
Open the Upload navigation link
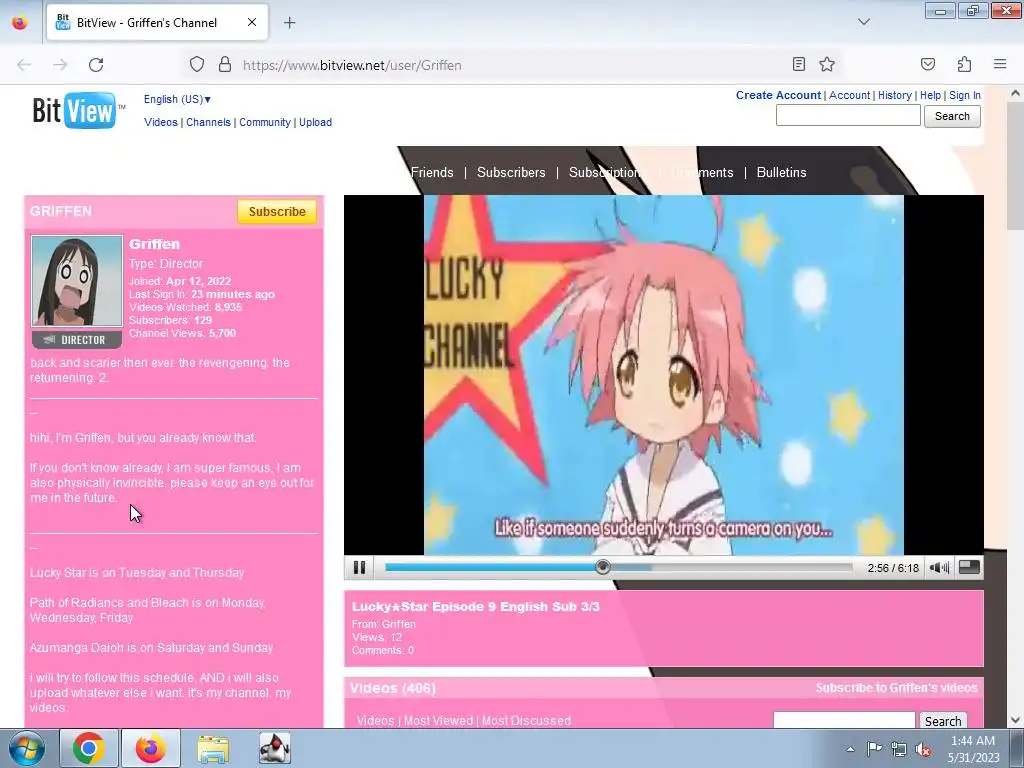pyautogui.click(x=315, y=122)
